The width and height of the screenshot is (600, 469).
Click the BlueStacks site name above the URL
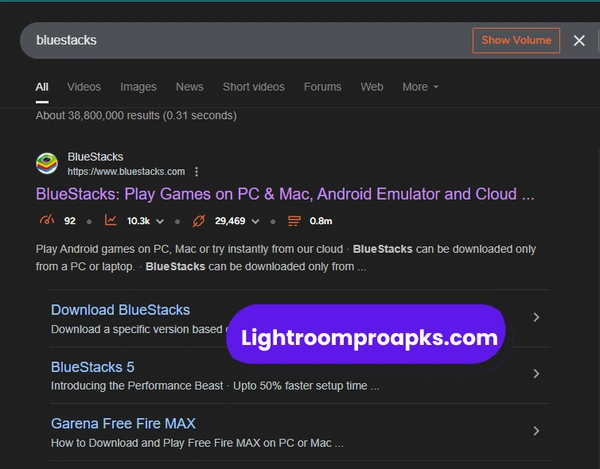pyautogui.click(x=95, y=157)
